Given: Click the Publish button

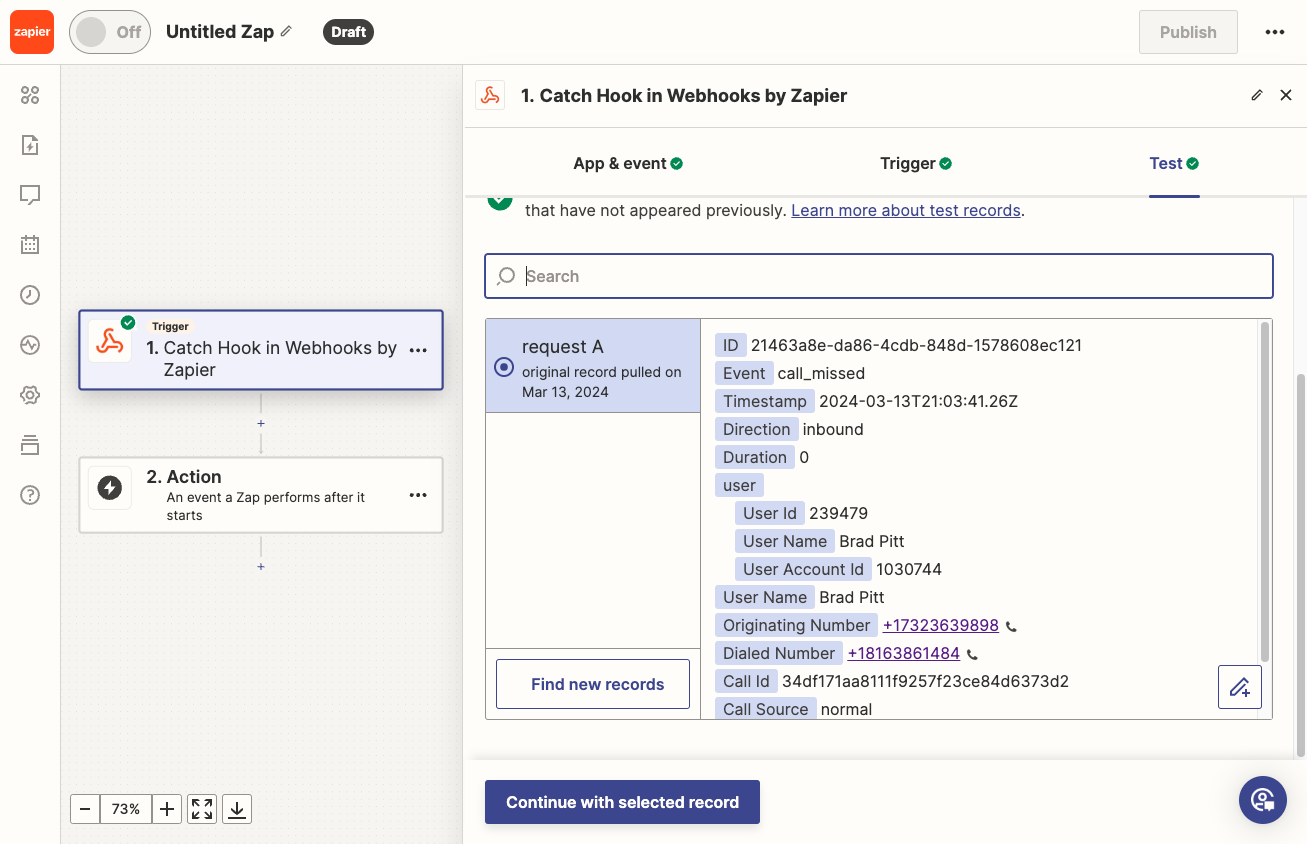Looking at the screenshot, I should (x=1188, y=32).
